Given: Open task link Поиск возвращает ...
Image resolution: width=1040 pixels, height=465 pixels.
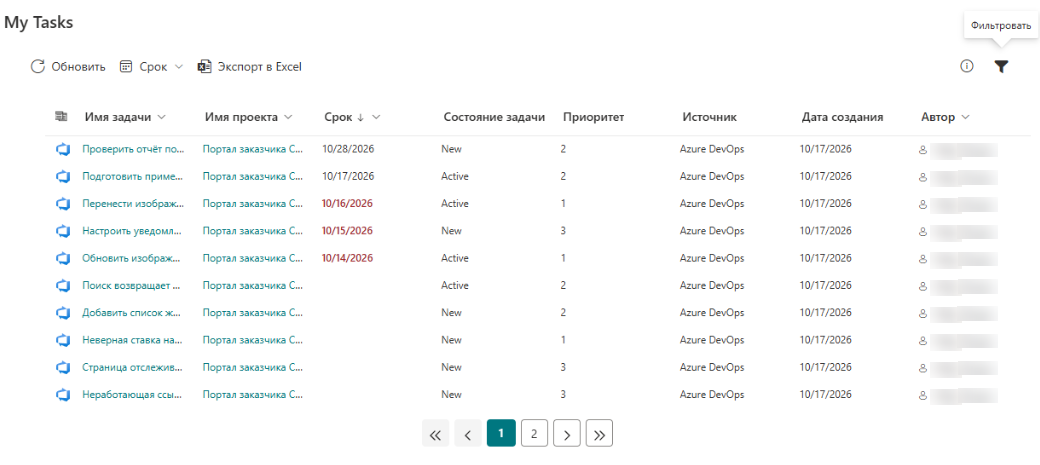Looking at the screenshot, I should [131, 285].
